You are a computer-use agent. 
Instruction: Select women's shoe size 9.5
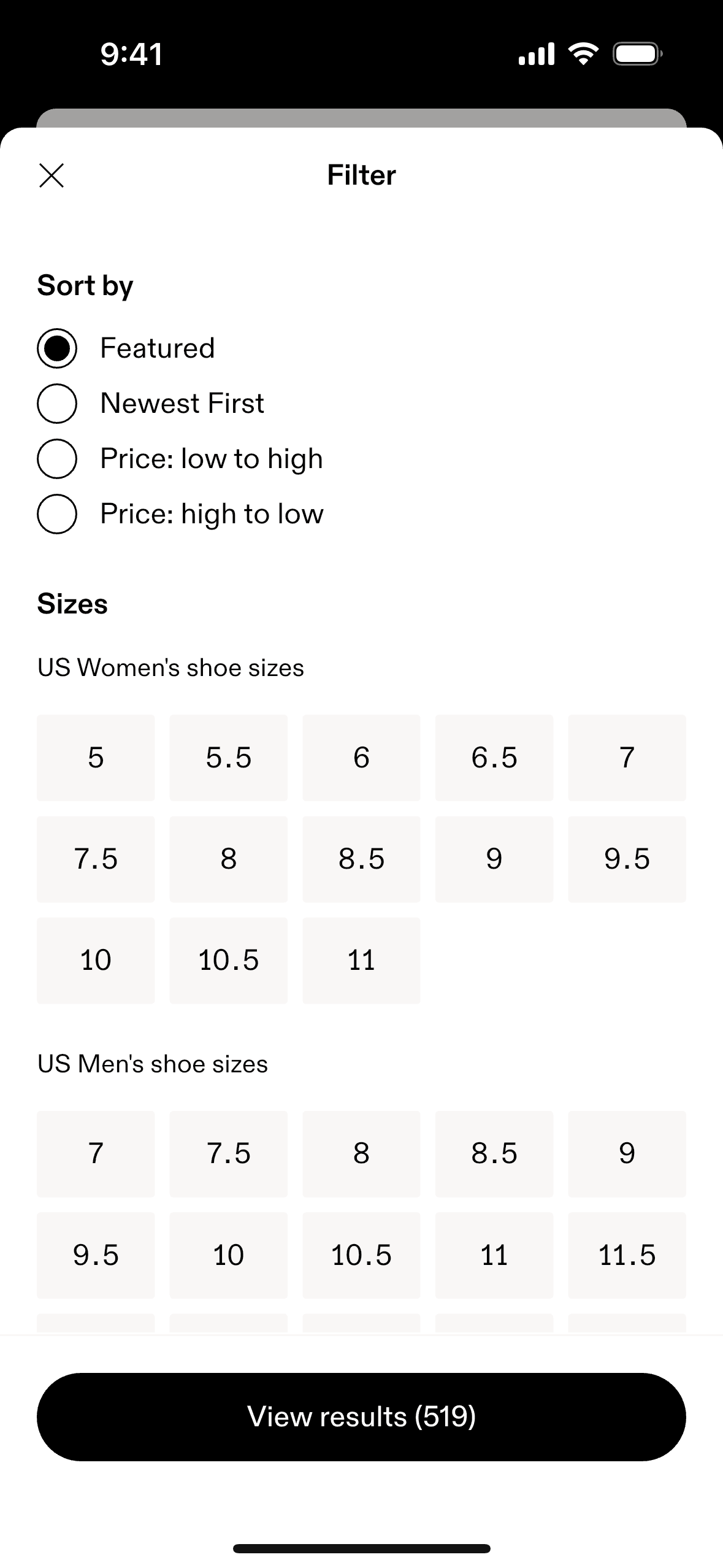627,859
